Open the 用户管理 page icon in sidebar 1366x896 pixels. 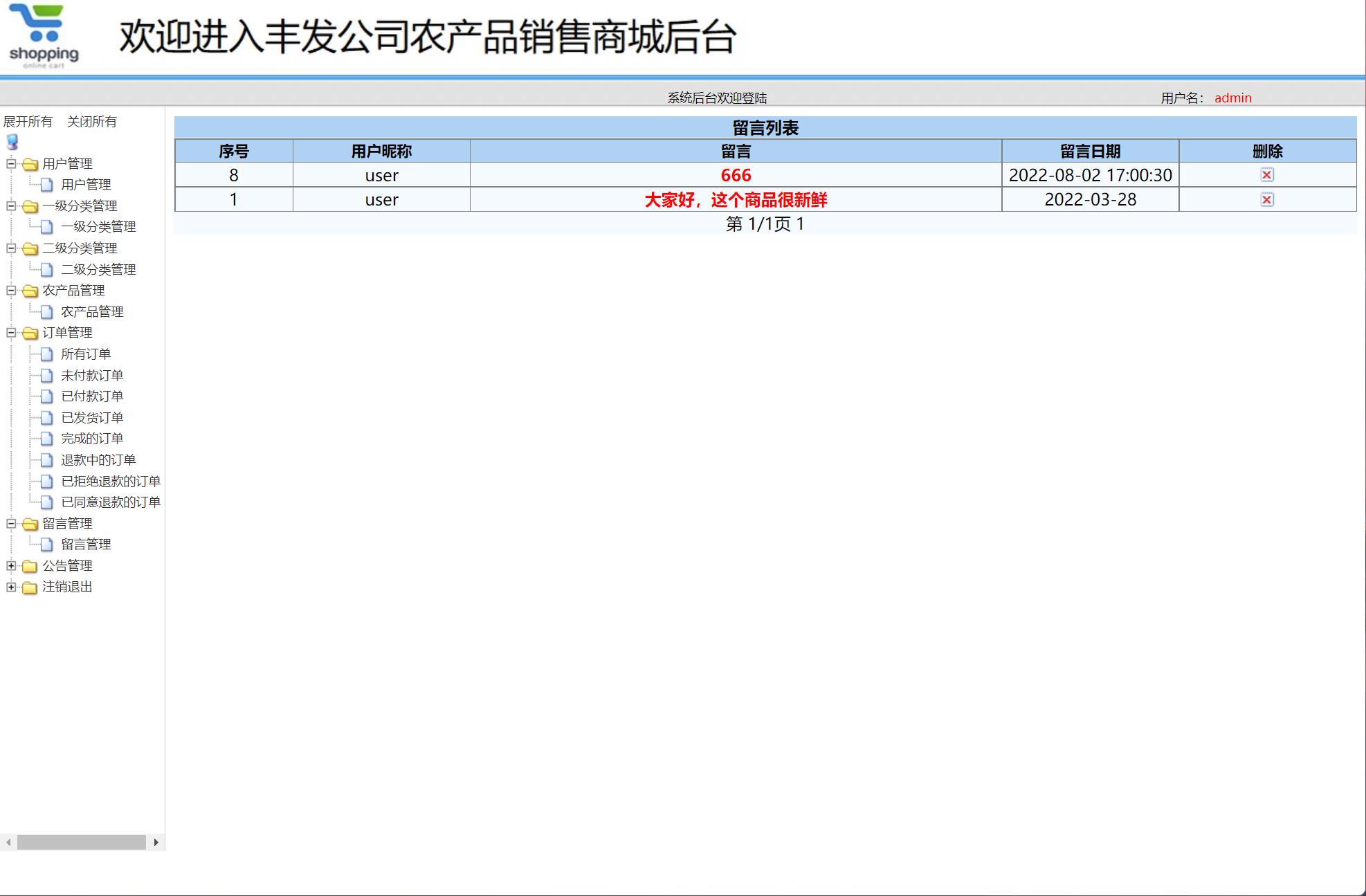(45, 185)
